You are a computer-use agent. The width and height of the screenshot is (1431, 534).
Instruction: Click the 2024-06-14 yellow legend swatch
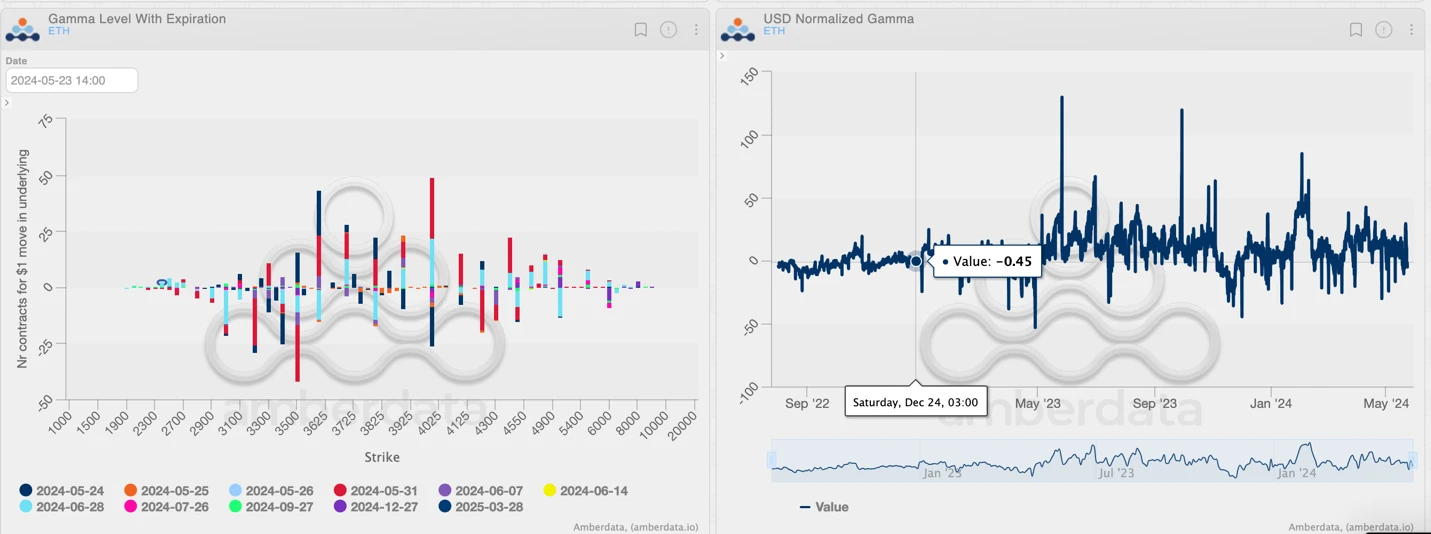pos(549,491)
